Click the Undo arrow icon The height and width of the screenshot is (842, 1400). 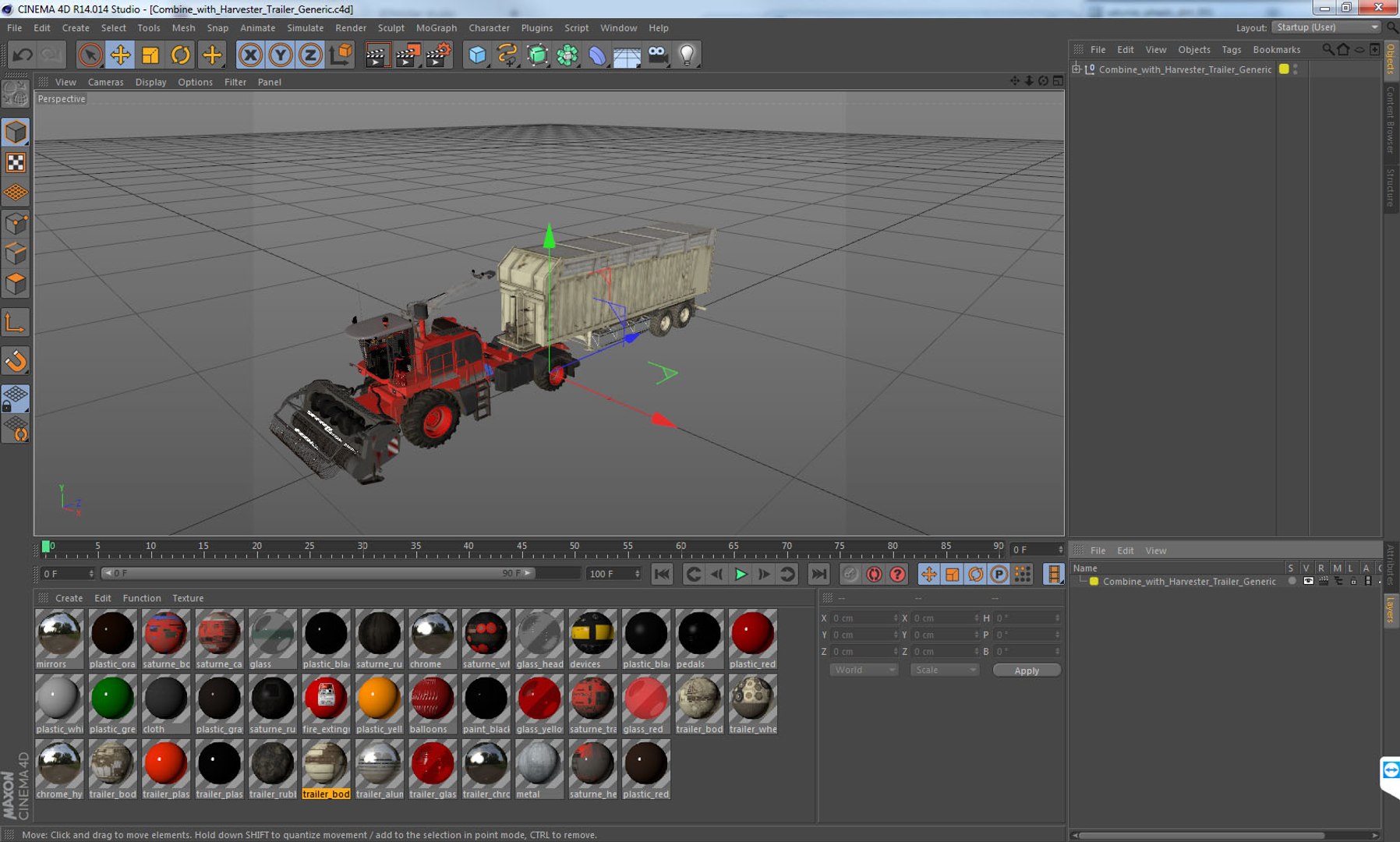(x=23, y=55)
